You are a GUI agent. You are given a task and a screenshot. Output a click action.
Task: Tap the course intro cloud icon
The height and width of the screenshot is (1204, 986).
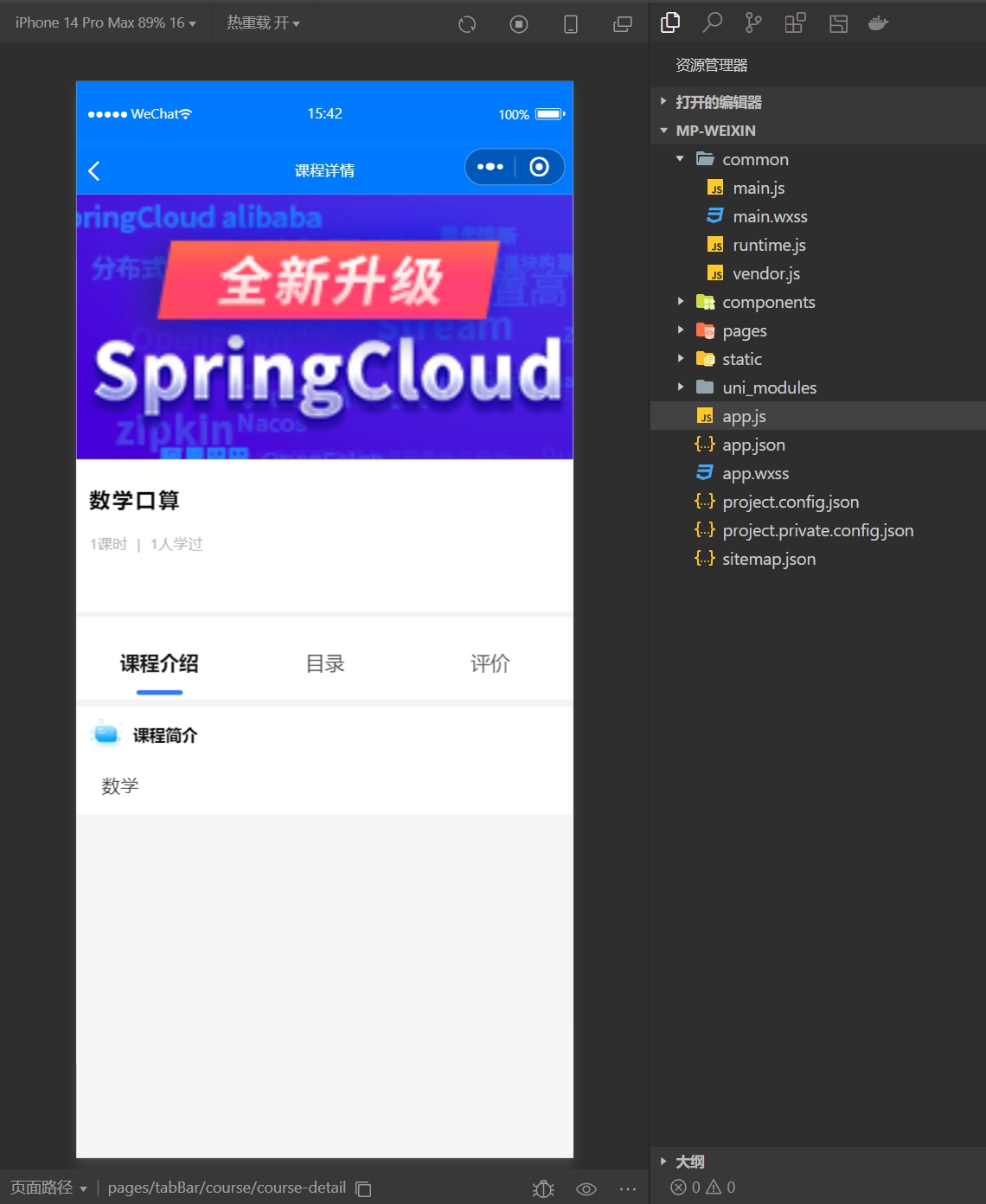pyautogui.click(x=106, y=733)
